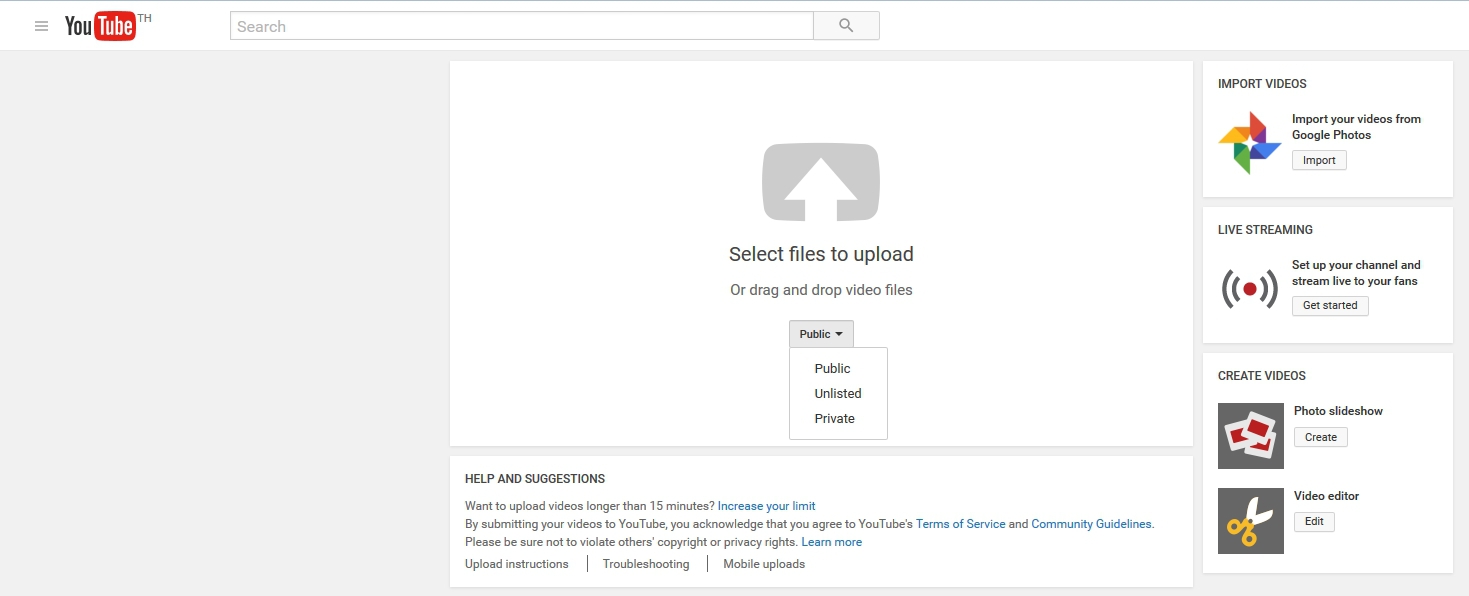Screen dimensions: 1469x596
Task: Click the Get started button
Action: 1330,305
